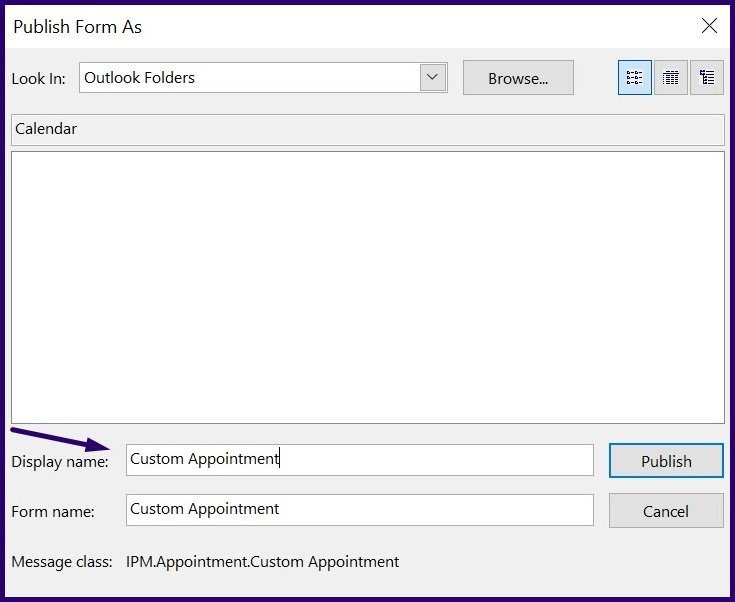Open the Browse dialog
The width and height of the screenshot is (735, 602).
click(x=518, y=78)
